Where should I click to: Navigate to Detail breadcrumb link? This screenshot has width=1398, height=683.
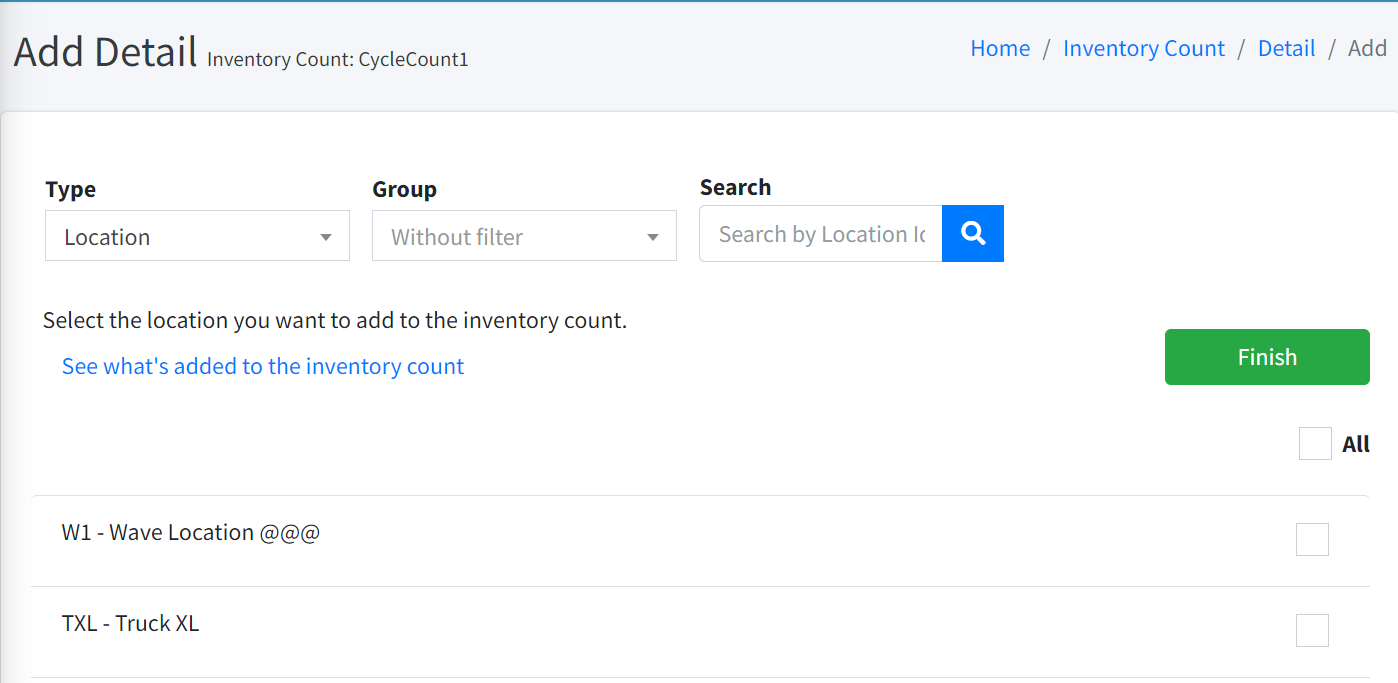pos(1286,48)
